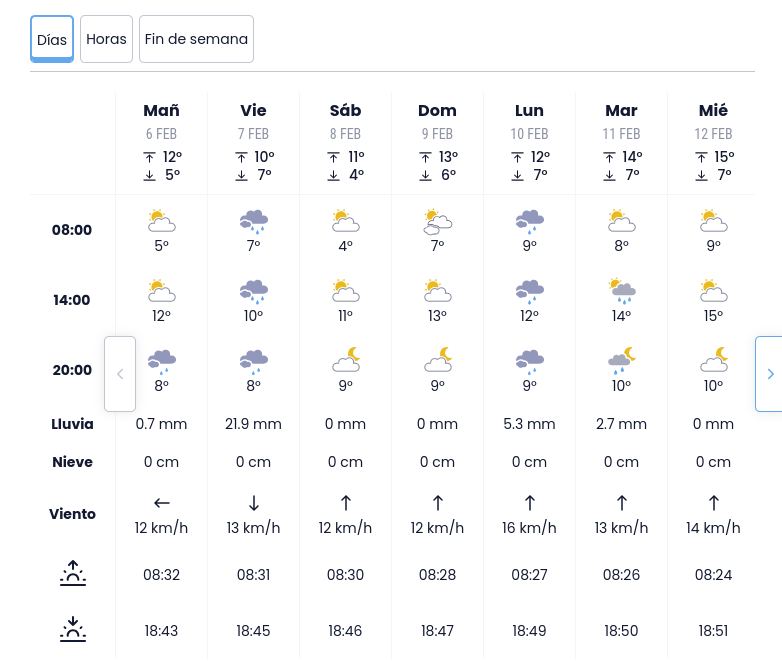The width and height of the screenshot is (782, 666).
Task: Click the Mié 12 FEB day header
Action: point(713,120)
